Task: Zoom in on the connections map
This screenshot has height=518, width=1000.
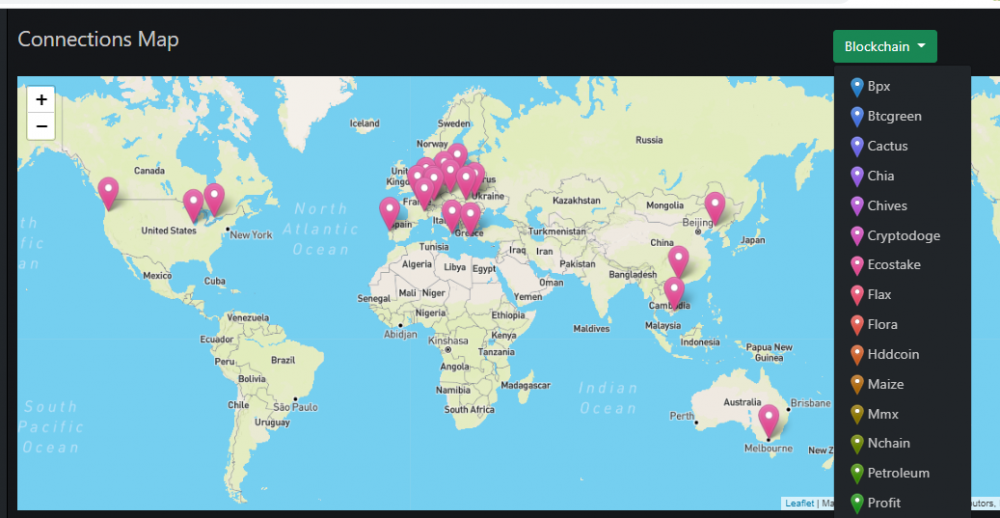Action: [41, 100]
